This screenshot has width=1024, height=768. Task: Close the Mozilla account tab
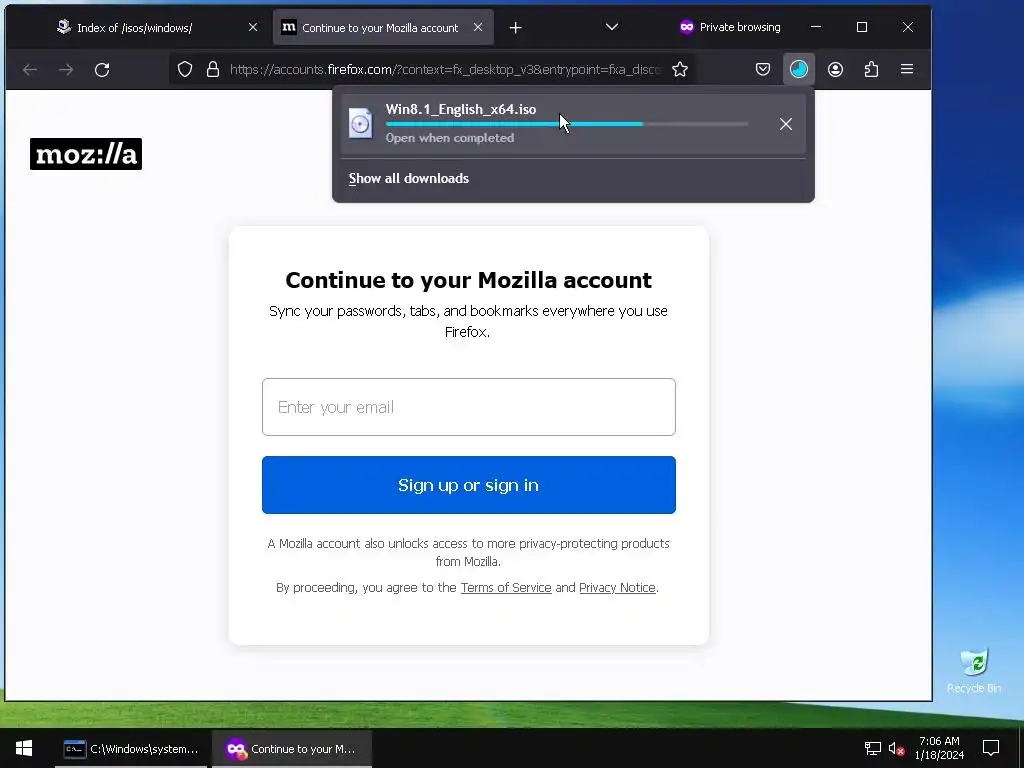pyautogui.click(x=478, y=27)
